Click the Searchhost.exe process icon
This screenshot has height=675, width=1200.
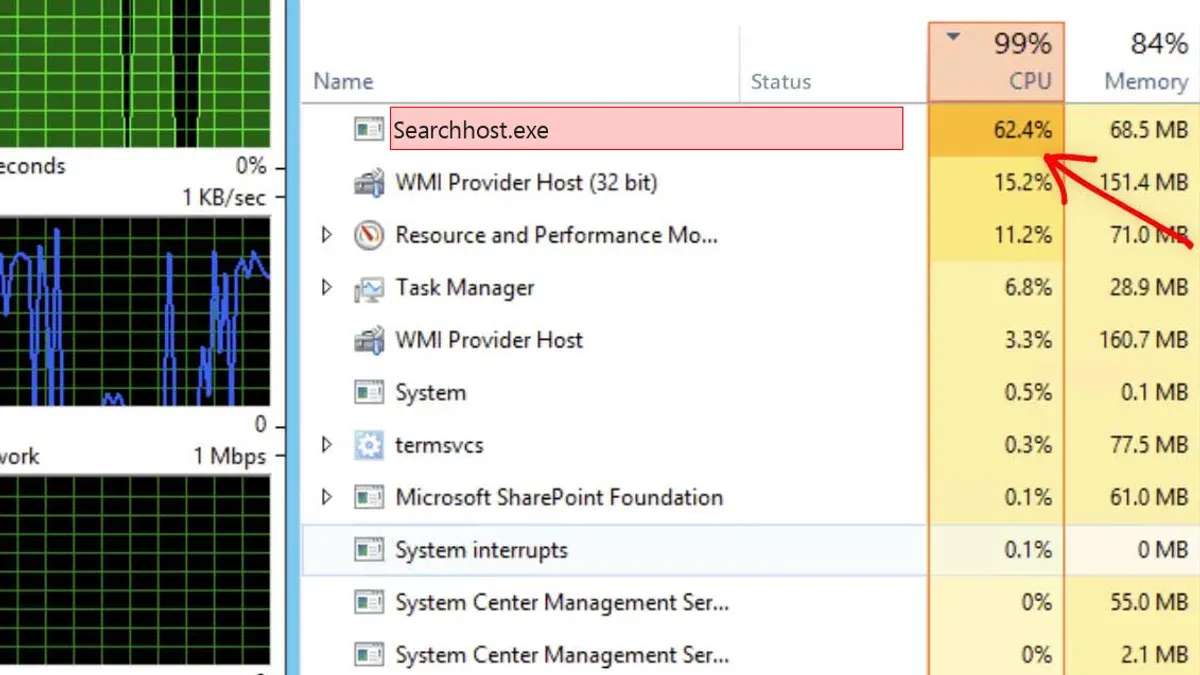pyautogui.click(x=369, y=130)
